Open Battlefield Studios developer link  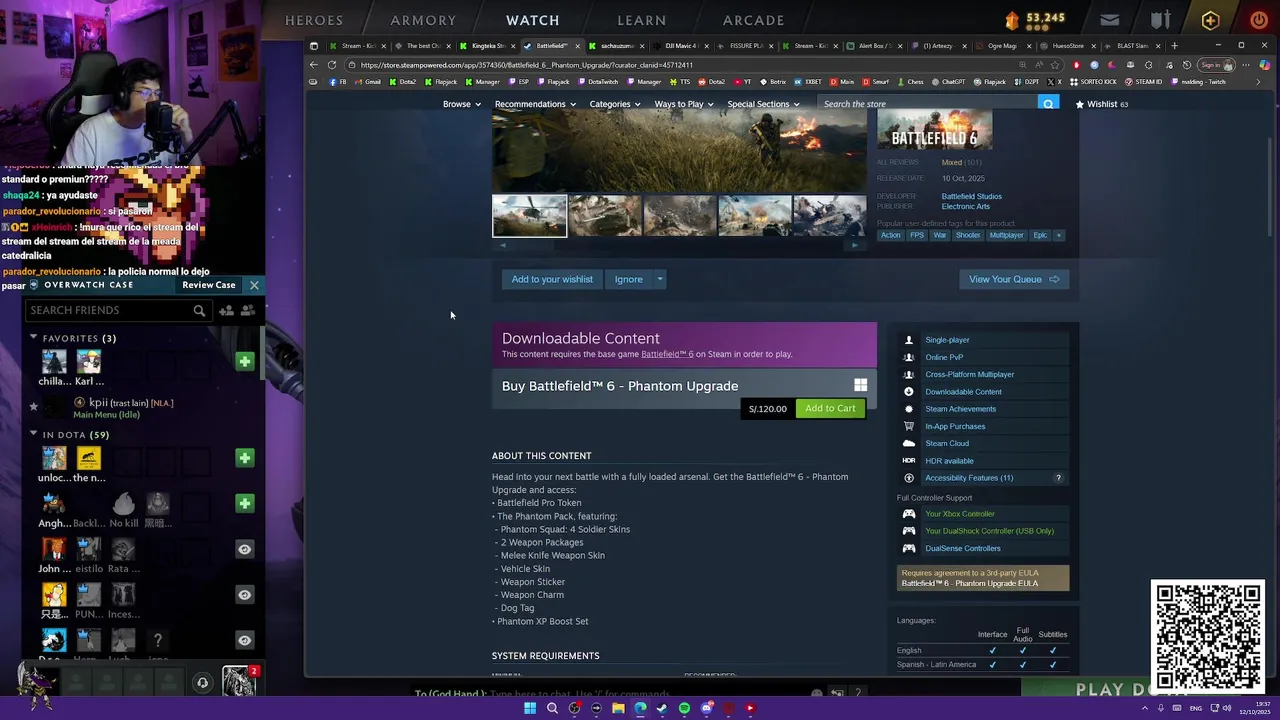pos(971,196)
